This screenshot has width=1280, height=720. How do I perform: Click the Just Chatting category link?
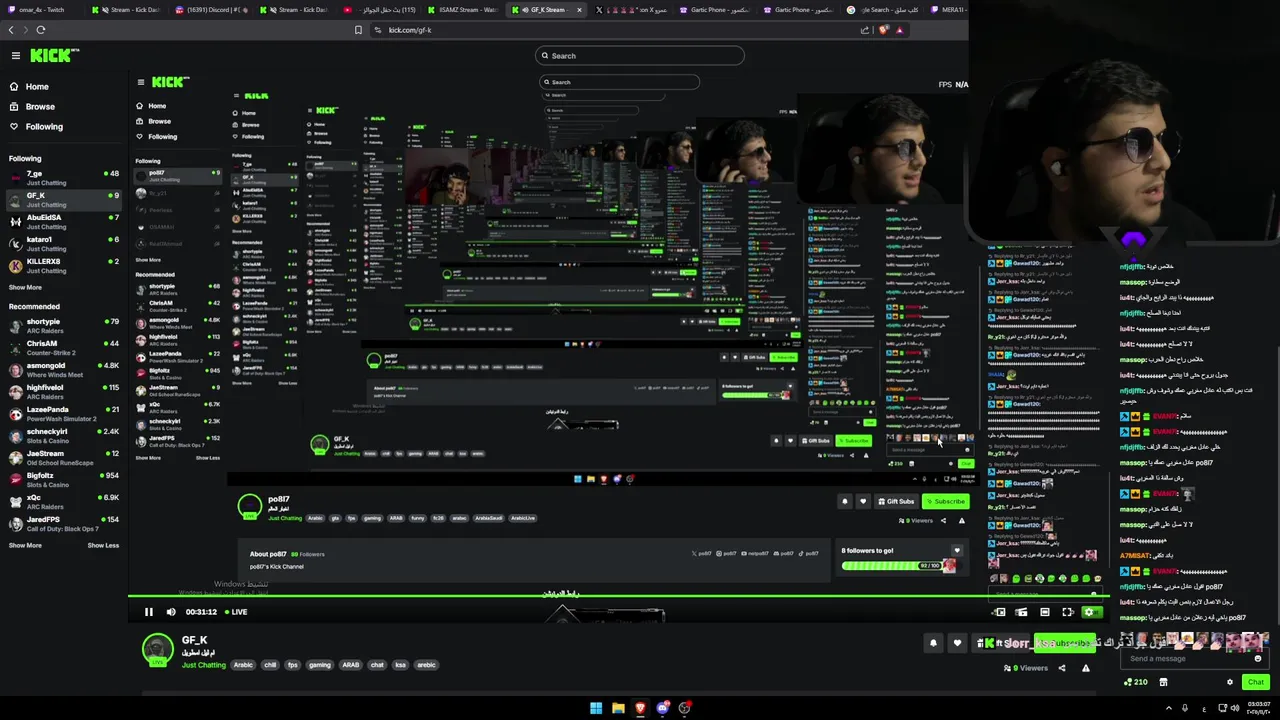click(x=204, y=665)
